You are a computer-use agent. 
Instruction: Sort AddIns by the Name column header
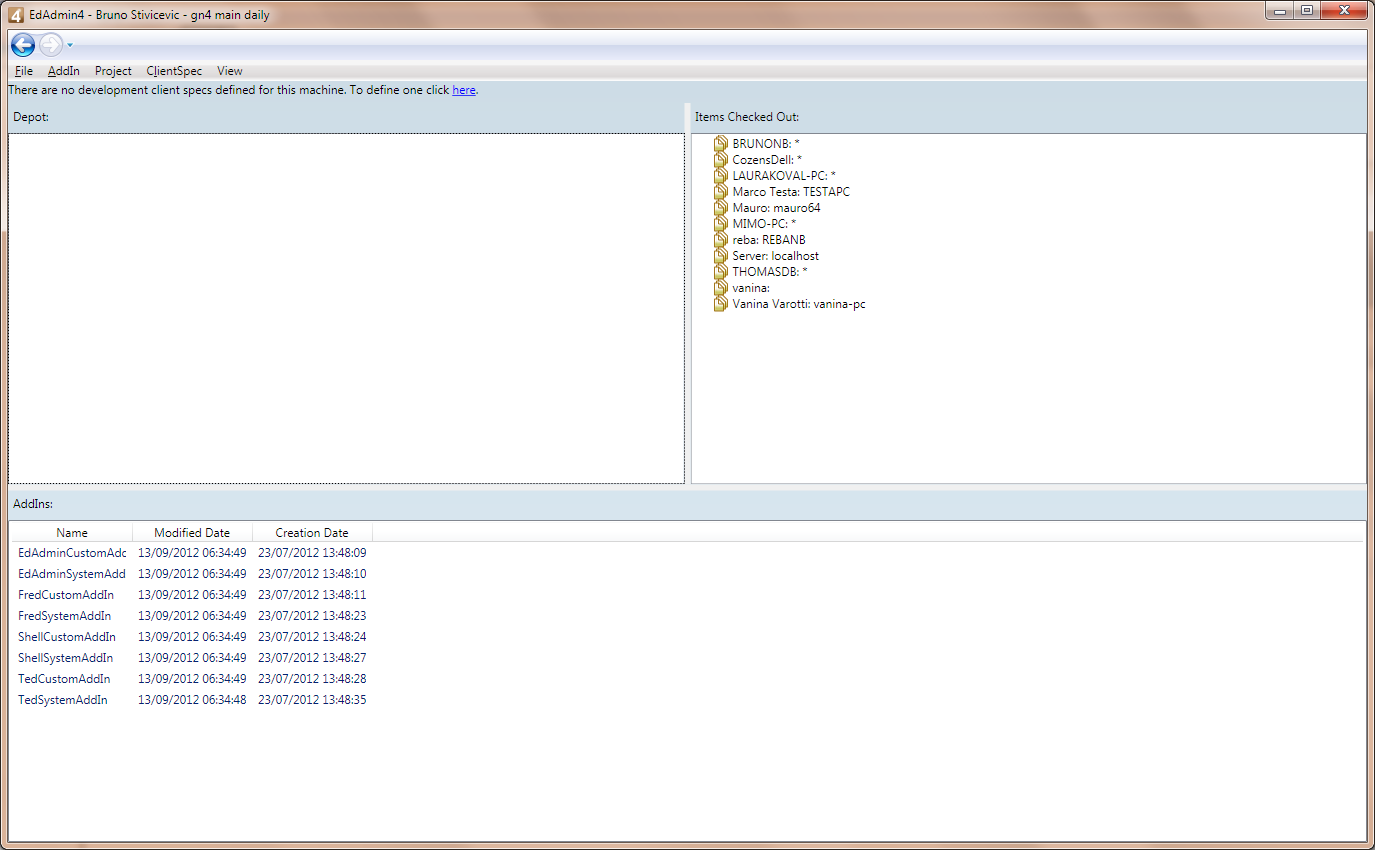[x=72, y=533]
